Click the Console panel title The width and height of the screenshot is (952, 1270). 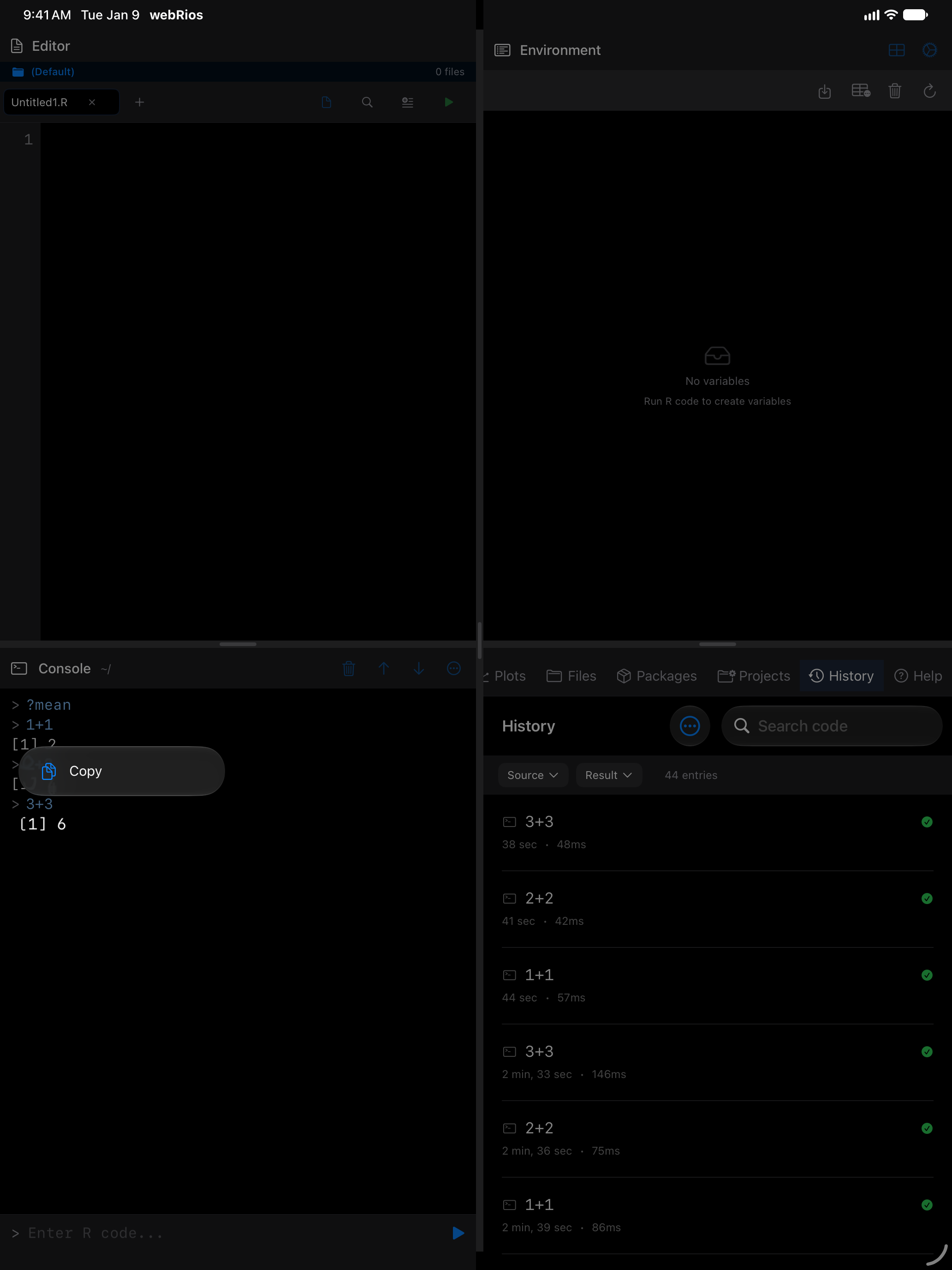coord(64,668)
